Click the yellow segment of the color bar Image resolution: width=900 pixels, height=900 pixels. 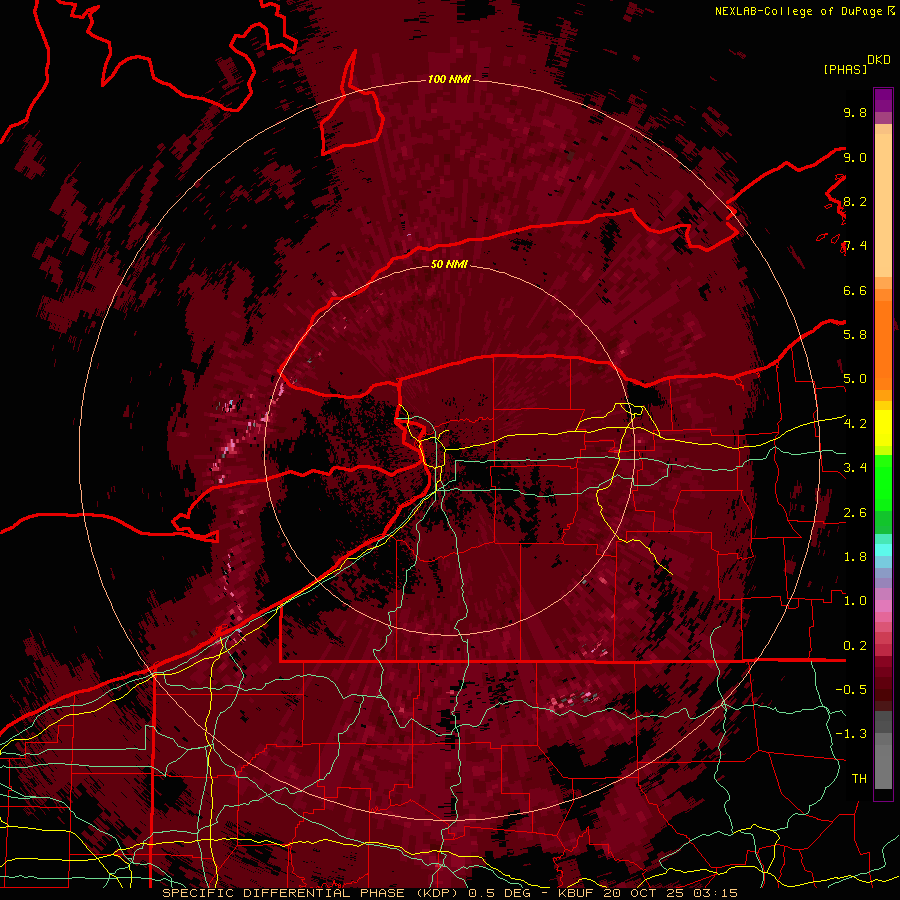883,428
